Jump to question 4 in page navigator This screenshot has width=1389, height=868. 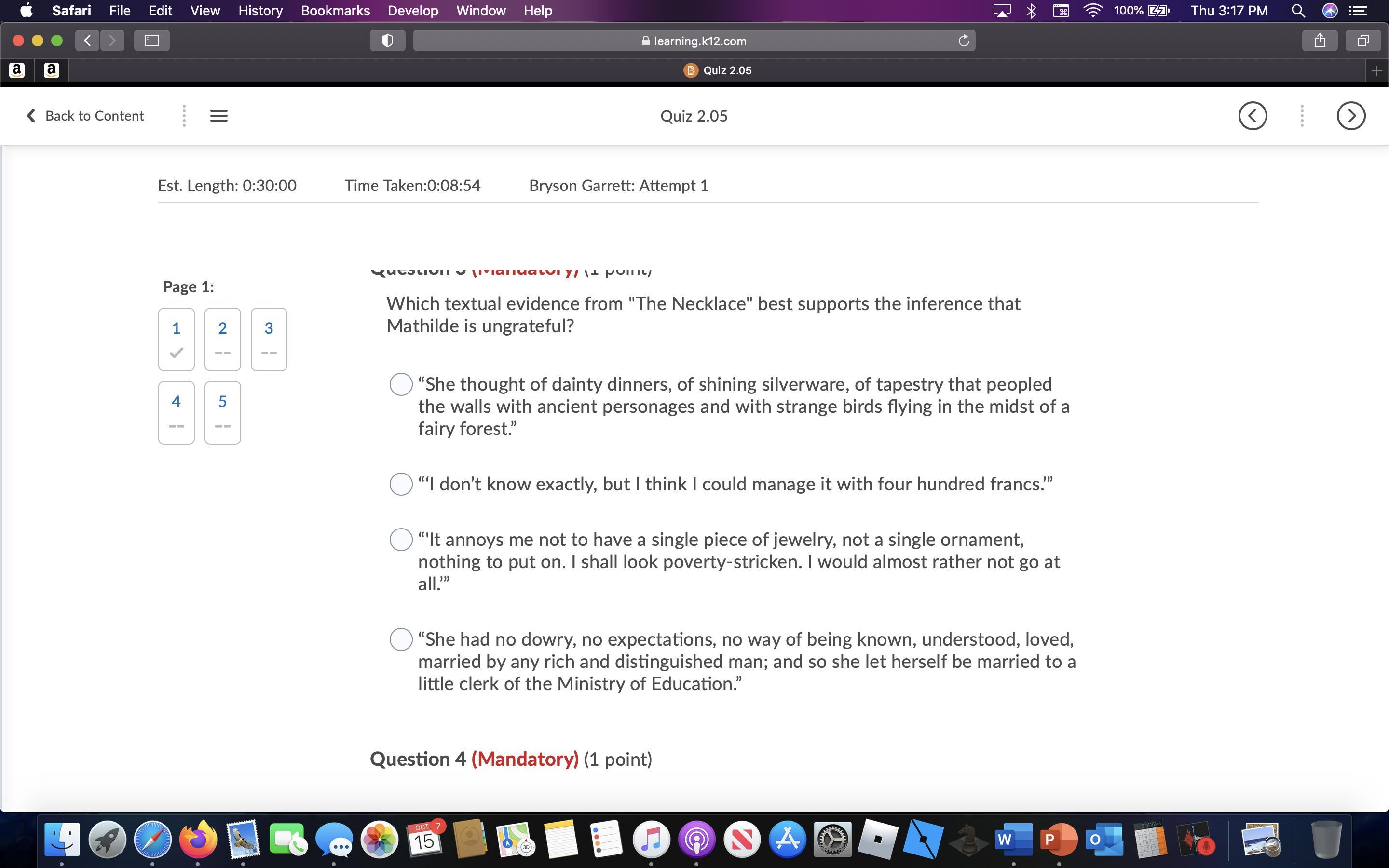[176, 412]
